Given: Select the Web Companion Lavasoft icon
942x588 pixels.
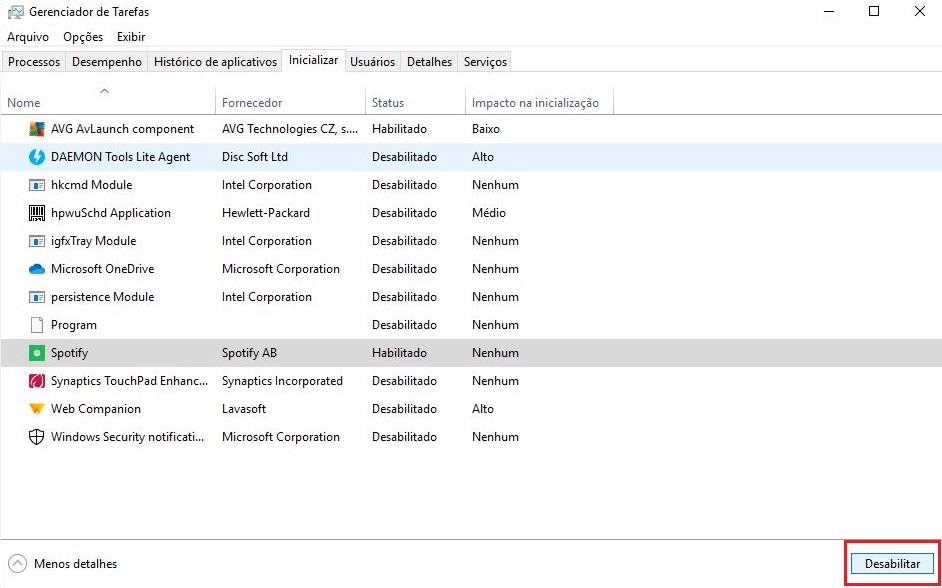Looking at the screenshot, I should pos(37,409).
